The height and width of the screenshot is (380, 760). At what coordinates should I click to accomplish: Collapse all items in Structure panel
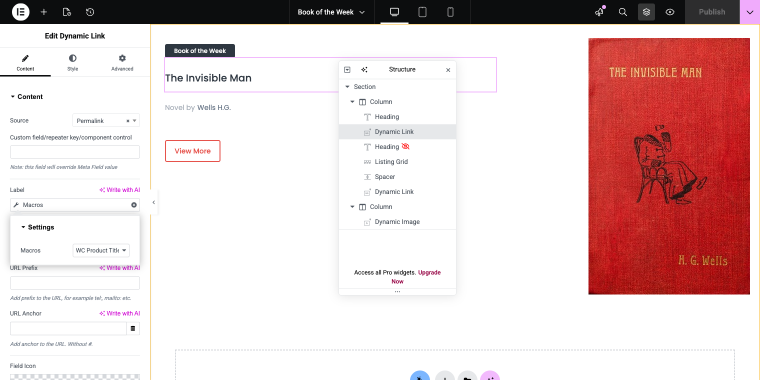(x=347, y=69)
